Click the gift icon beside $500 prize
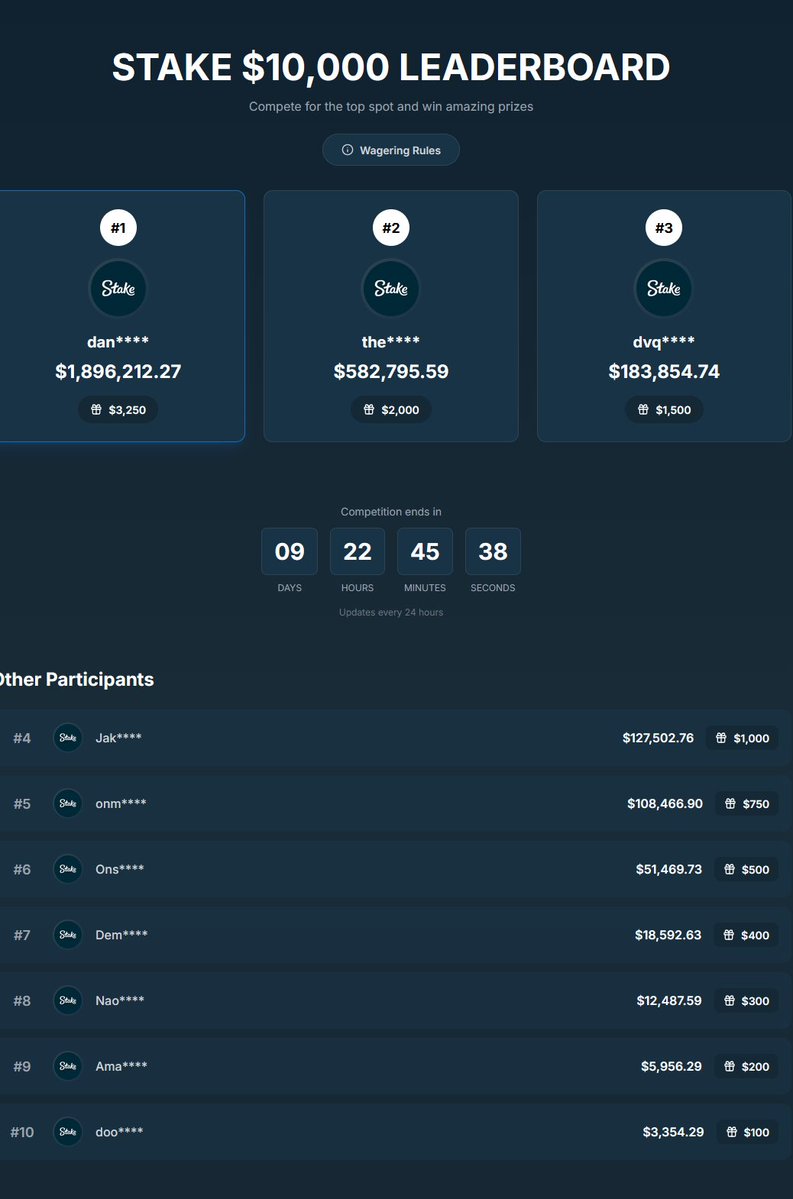Viewport: 793px width, 1199px height. coord(730,869)
